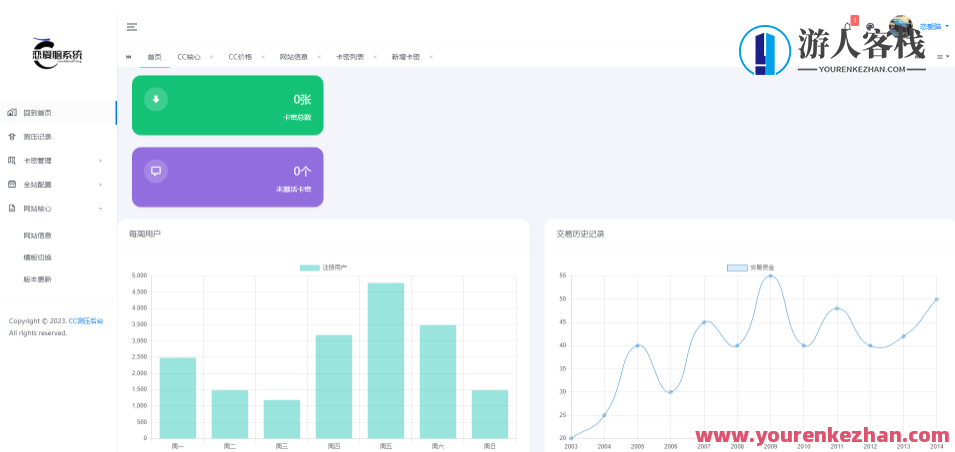Viewport: 955px width, 452px height.
Task: Switch to the 网站信息 tab
Action: click(294, 57)
